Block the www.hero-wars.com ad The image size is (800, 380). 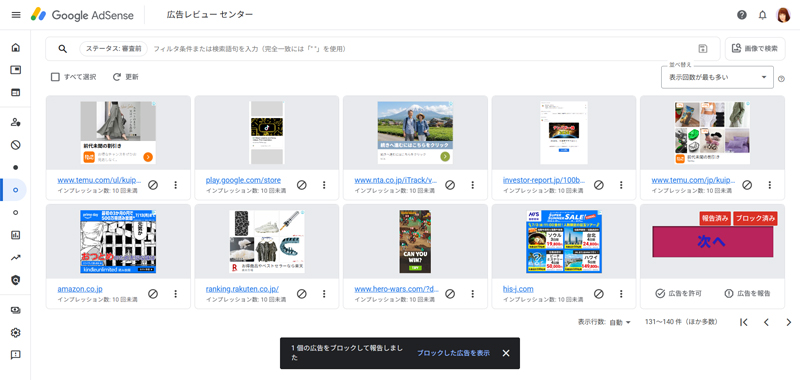[450, 293]
